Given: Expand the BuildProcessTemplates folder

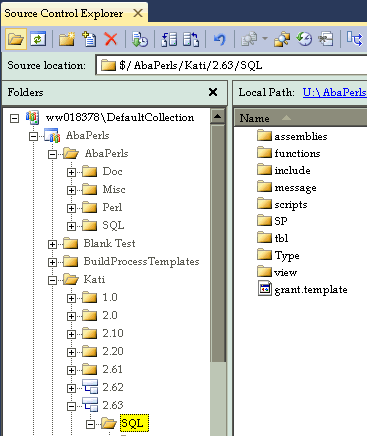Looking at the screenshot, I should 52,262.
